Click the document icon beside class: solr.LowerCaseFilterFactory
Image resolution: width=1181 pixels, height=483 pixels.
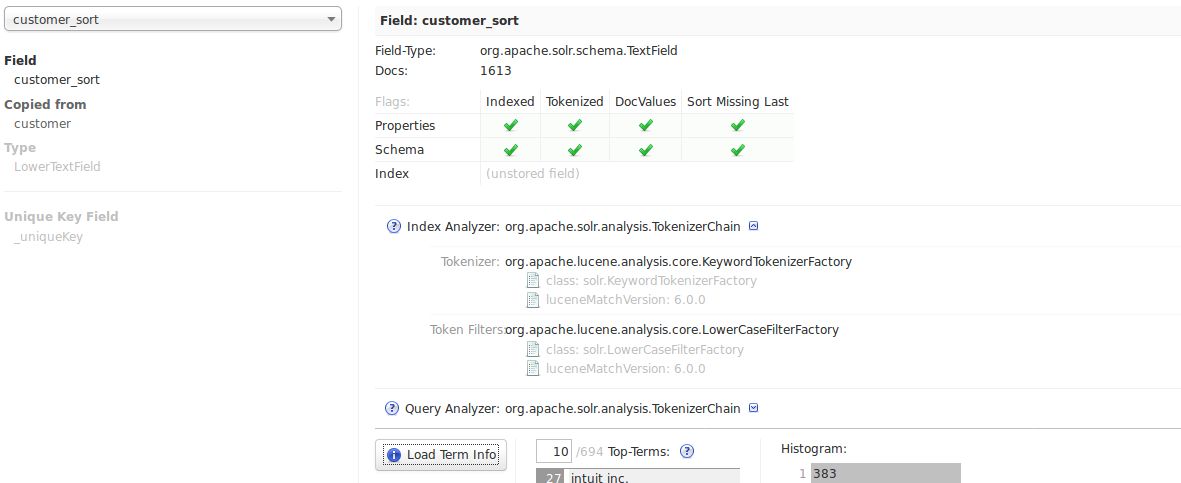click(x=533, y=350)
